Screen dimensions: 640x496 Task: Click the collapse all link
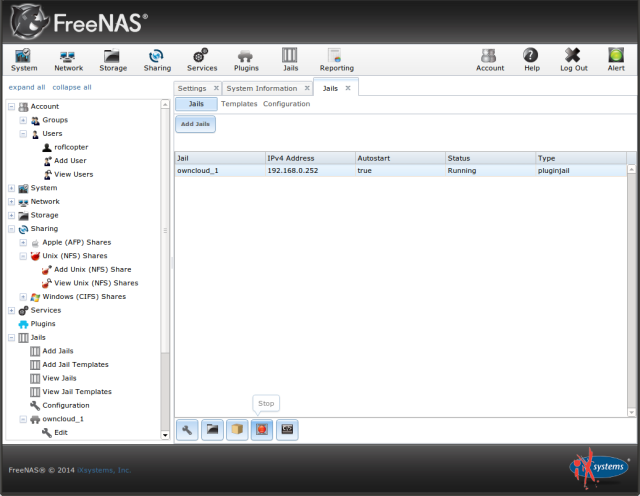point(72,87)
